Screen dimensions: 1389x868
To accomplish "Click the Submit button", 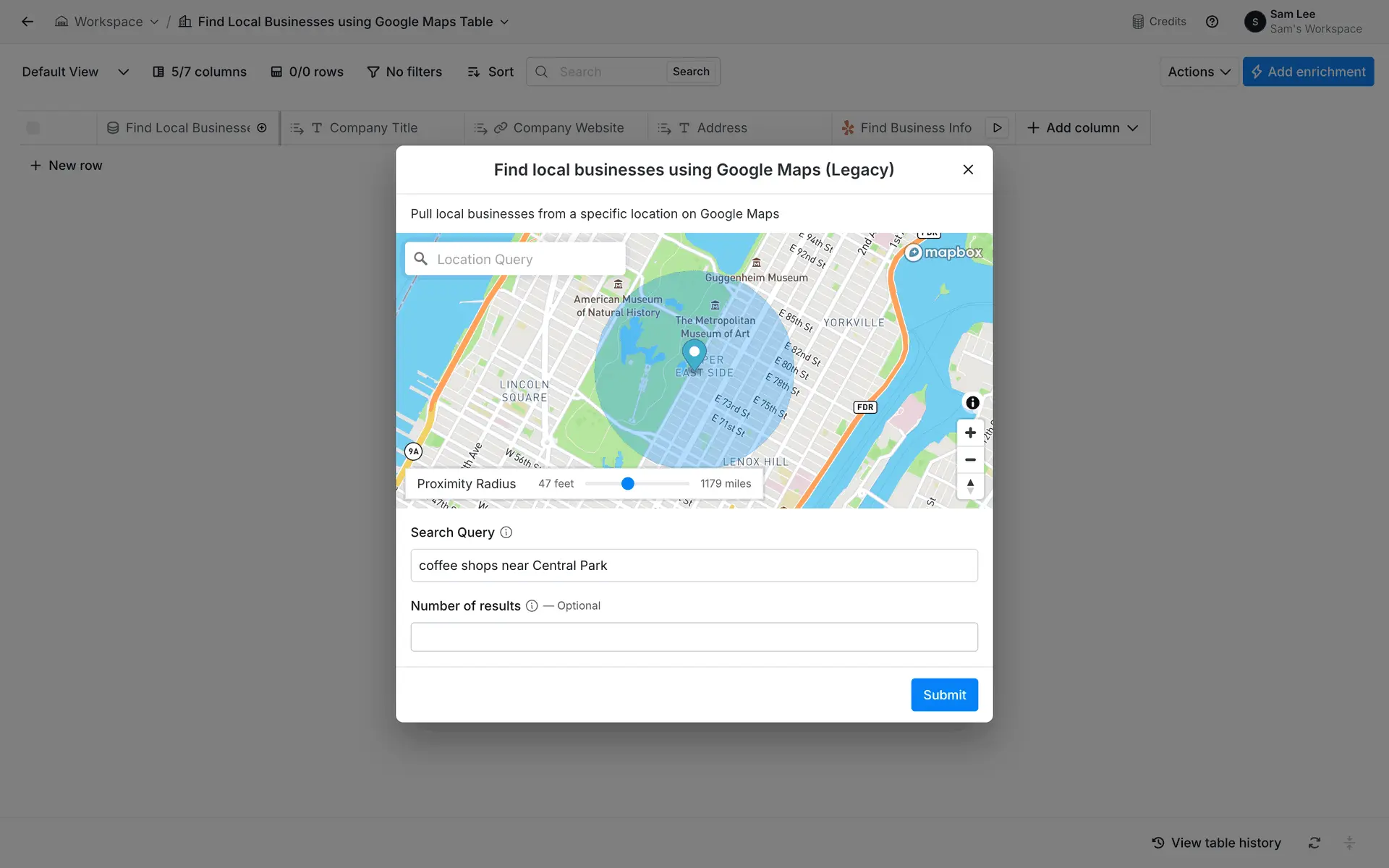I will 944,694.
